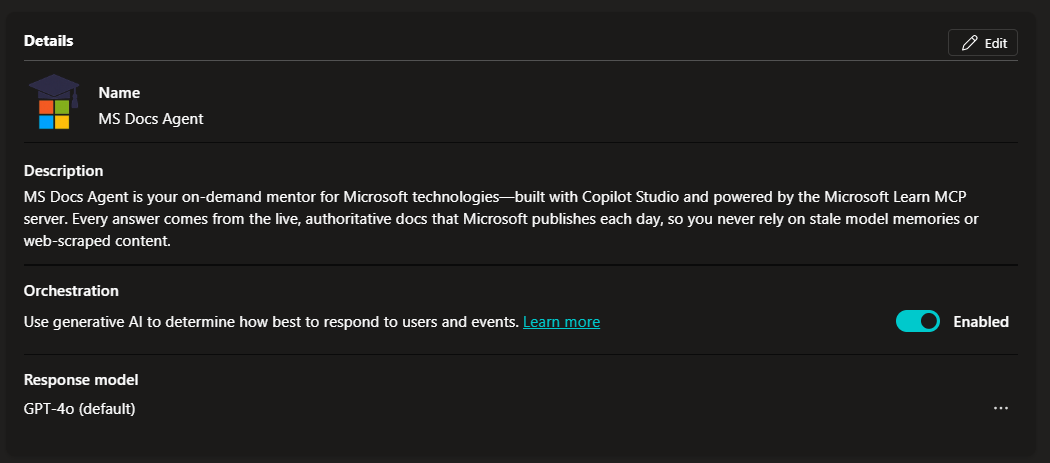Click the Enabled status label
Viewport: 1050px width, 463px height.
tap(981, 322)
